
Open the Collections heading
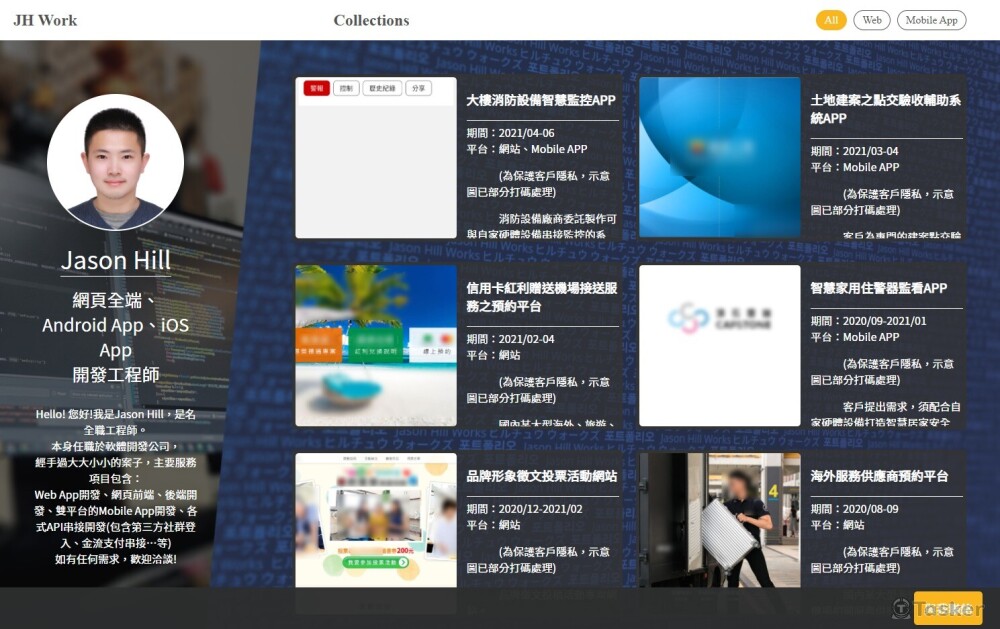click(371, 20)
